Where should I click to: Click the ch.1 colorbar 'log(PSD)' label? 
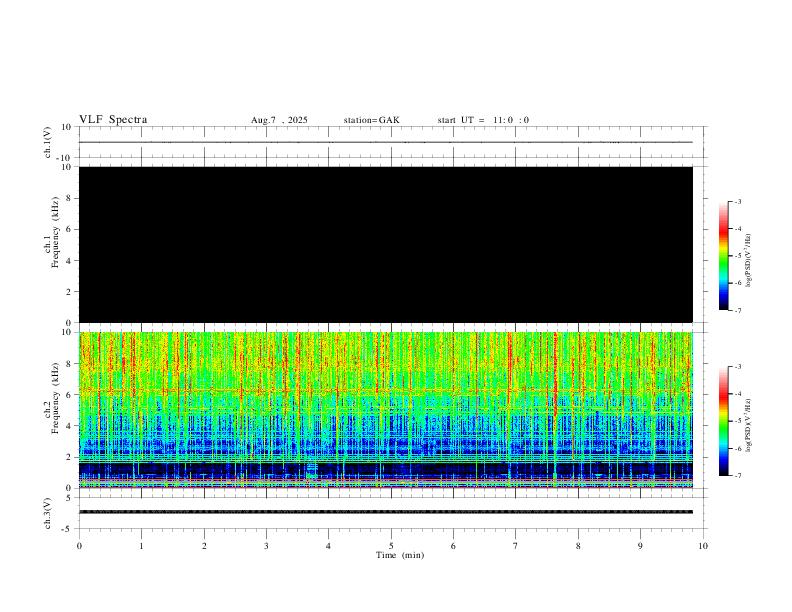pyautogui.click(x=748, y=261)
